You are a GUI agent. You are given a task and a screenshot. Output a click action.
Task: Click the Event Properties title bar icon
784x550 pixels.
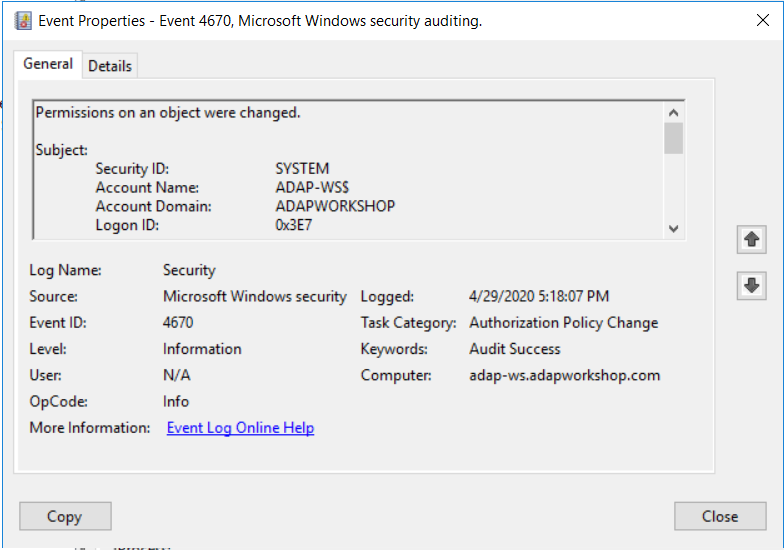click(x=25, y=20)
